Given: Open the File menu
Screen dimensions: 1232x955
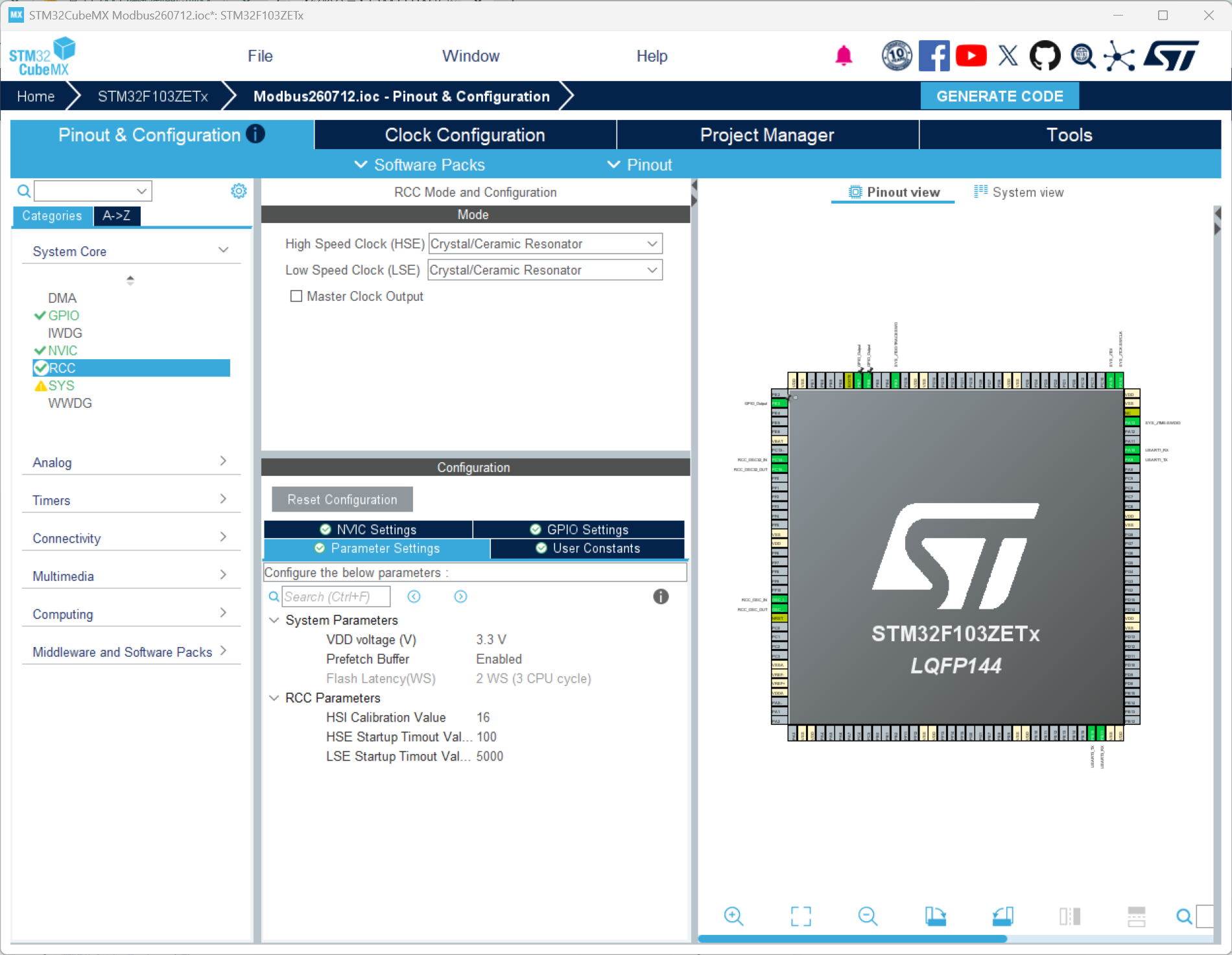Looking at the screenshot, I should tap(260, 56).
